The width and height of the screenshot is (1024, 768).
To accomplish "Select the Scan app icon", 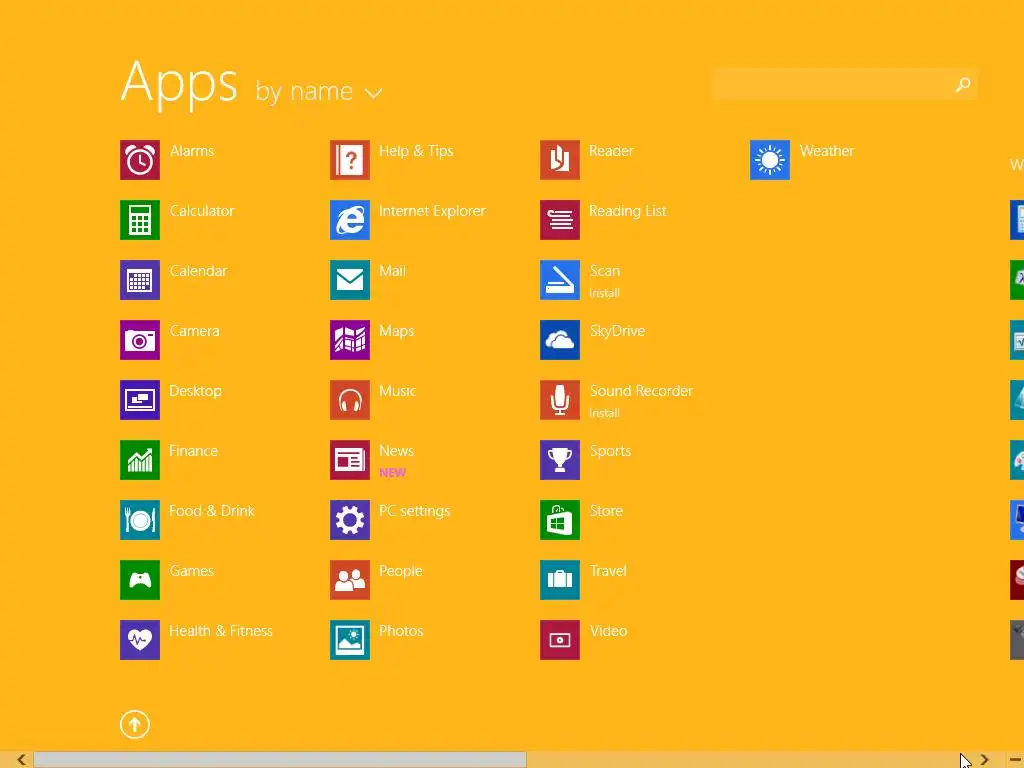I will coord(560,280).
